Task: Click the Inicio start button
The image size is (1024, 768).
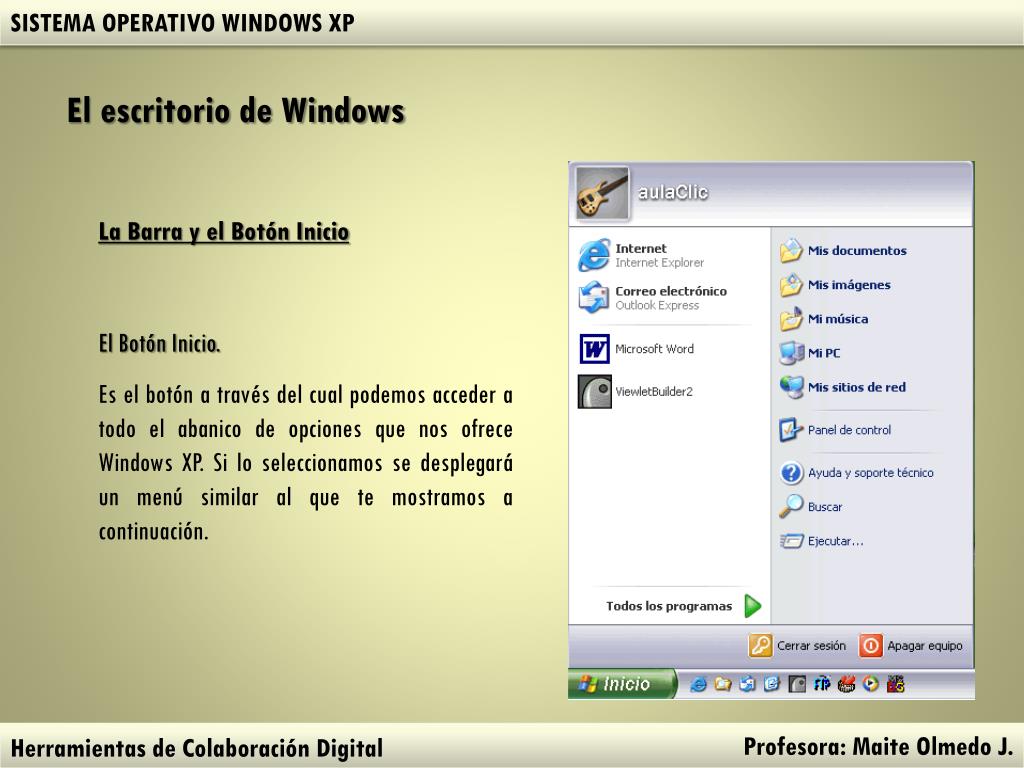Action: (621, 684)
